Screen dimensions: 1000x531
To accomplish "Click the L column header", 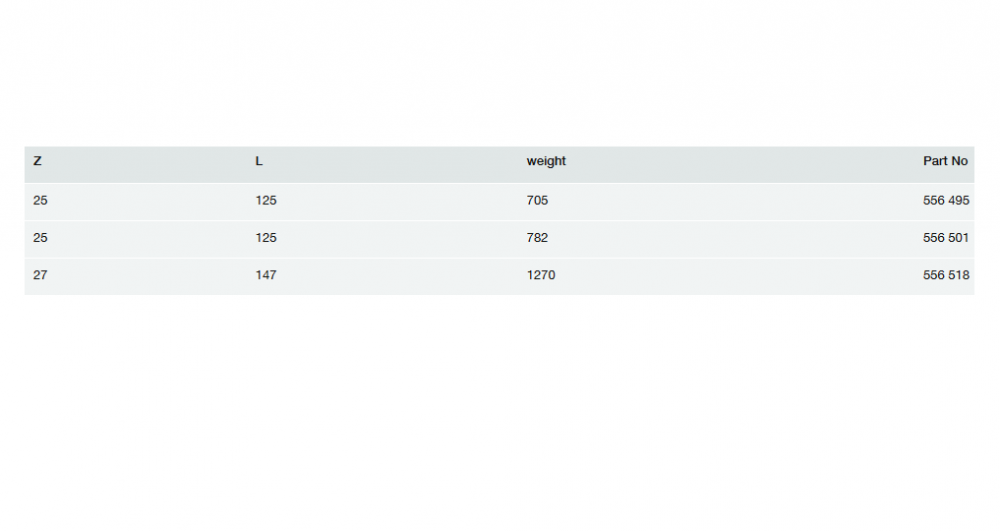I will point(259,161).
